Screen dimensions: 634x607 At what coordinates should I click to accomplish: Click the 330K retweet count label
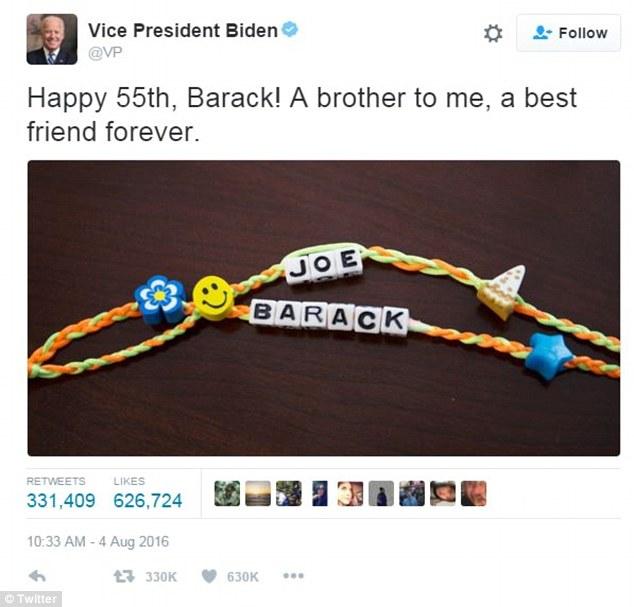point(161,577)
